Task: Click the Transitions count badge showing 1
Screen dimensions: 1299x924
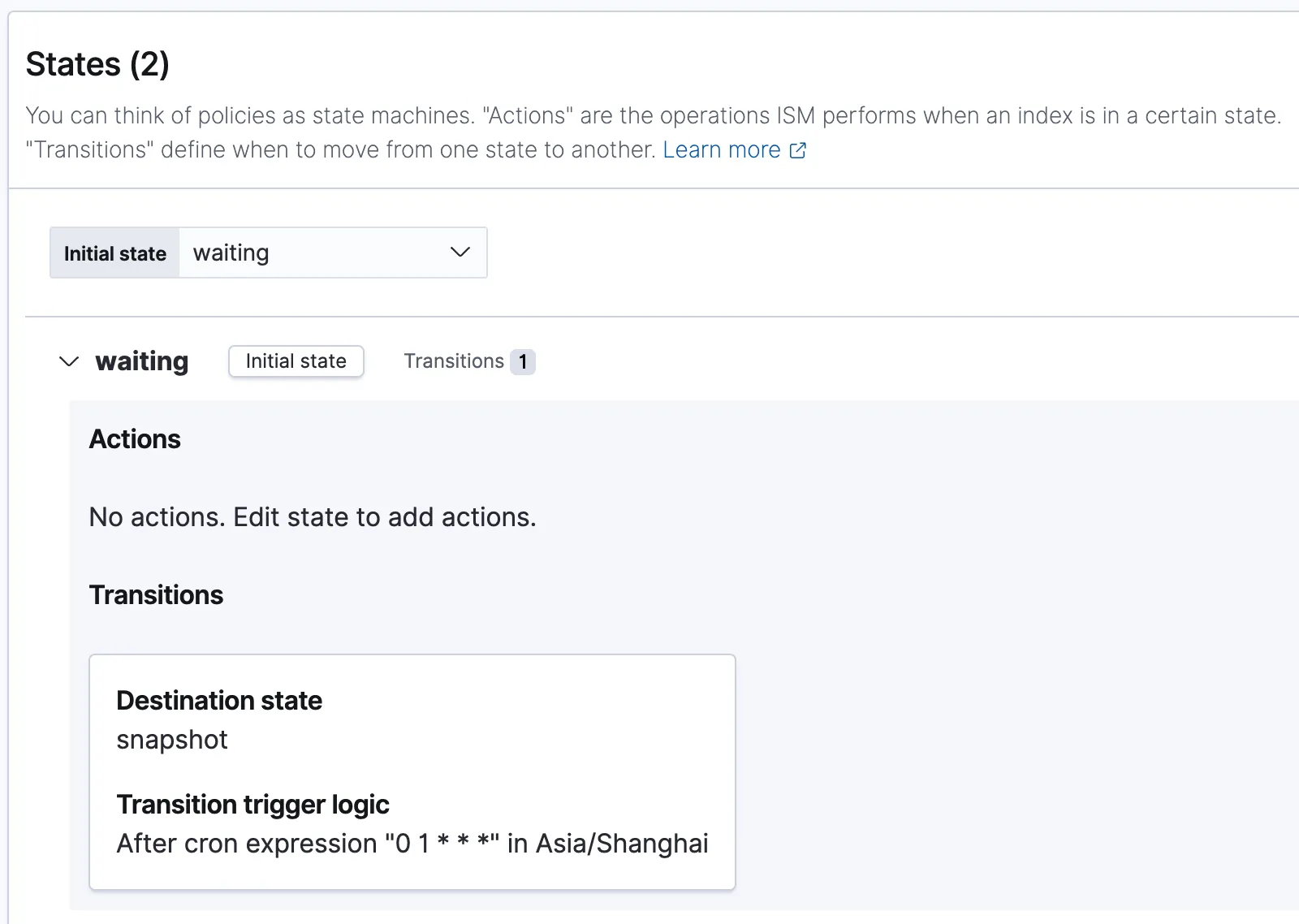Action: [x=523, y=362]
